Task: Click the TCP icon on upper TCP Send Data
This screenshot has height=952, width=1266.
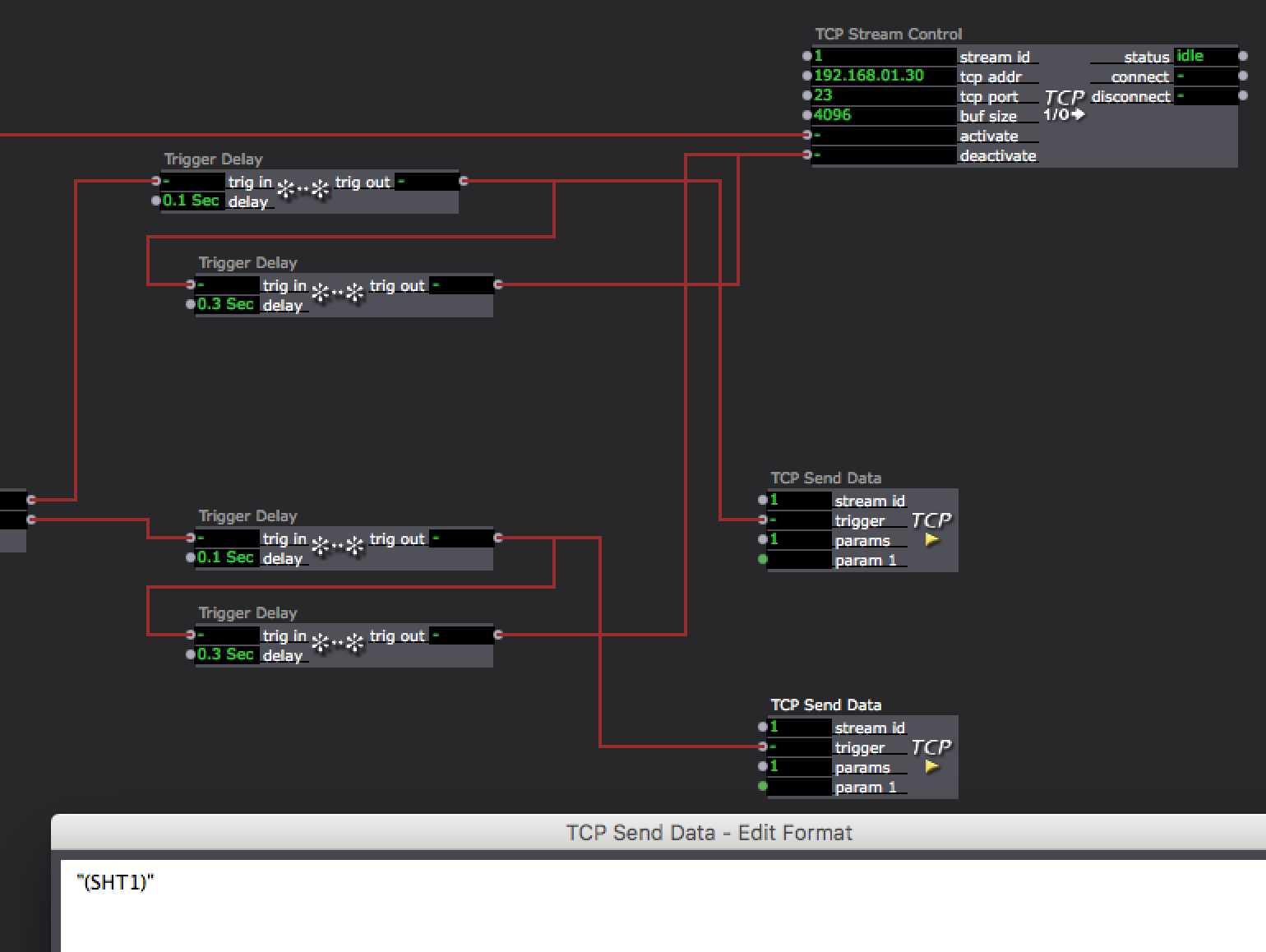Action: coord(932,520)
